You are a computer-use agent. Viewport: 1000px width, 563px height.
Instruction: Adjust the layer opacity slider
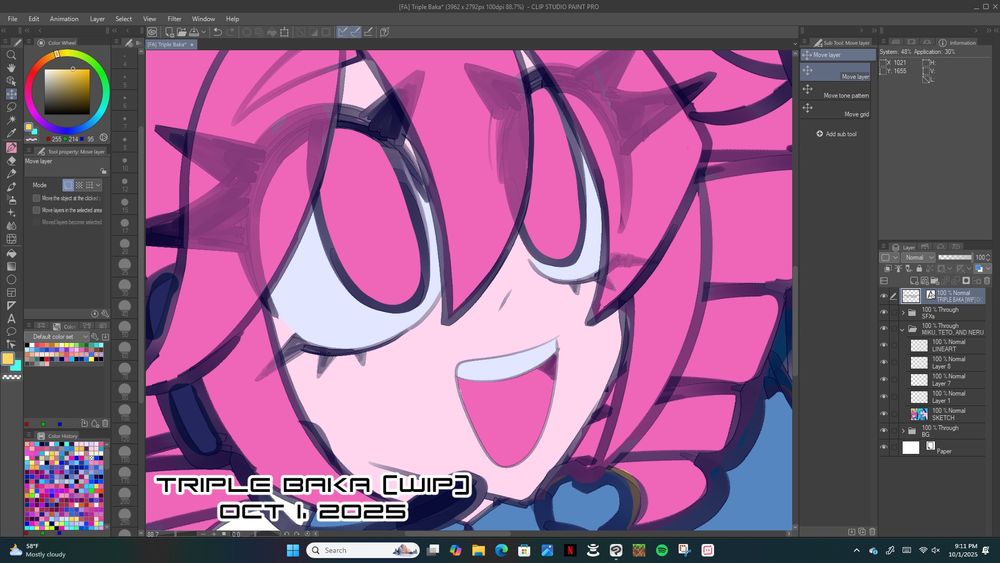955,257
